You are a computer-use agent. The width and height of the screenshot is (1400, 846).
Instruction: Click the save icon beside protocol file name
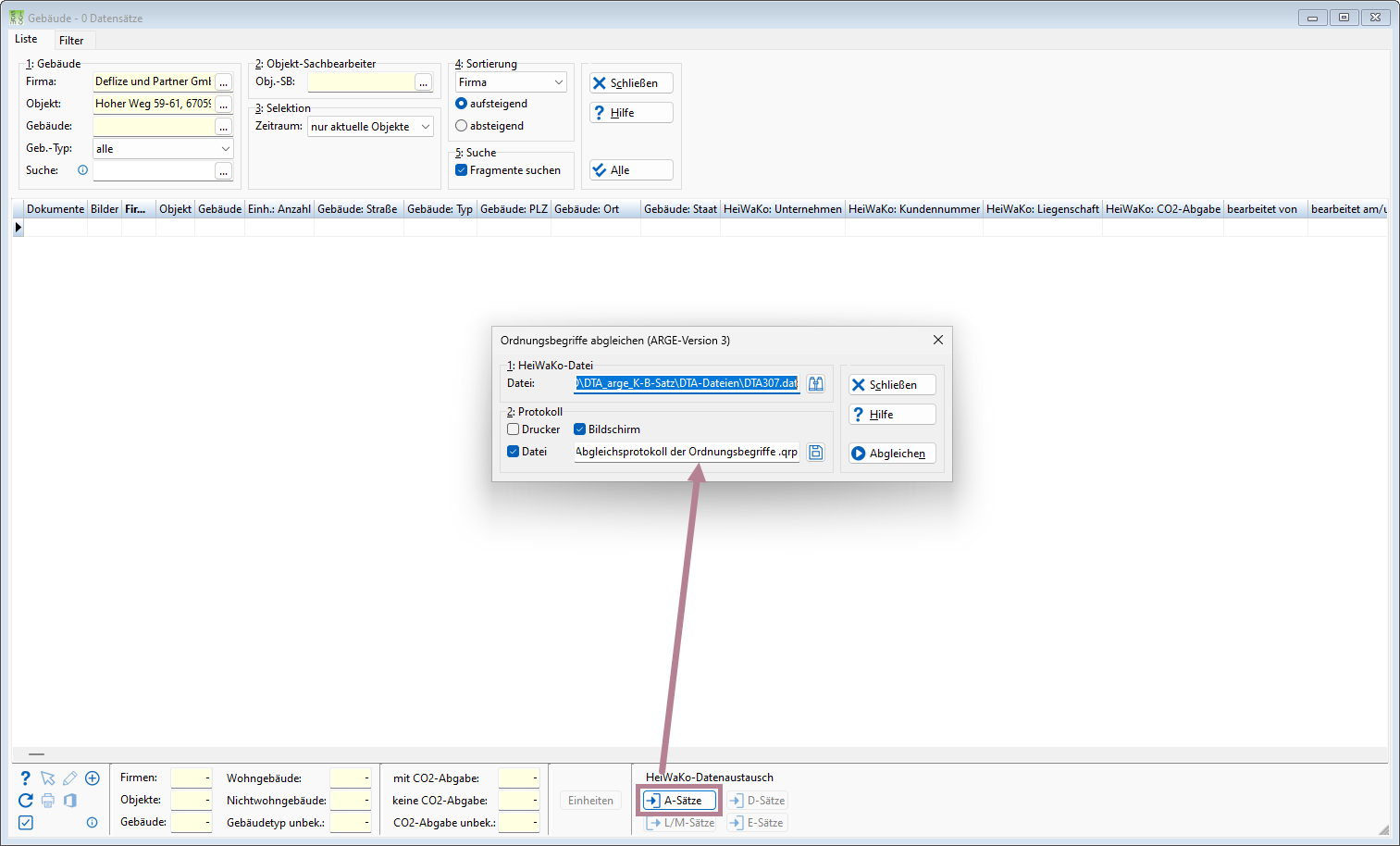816,452
